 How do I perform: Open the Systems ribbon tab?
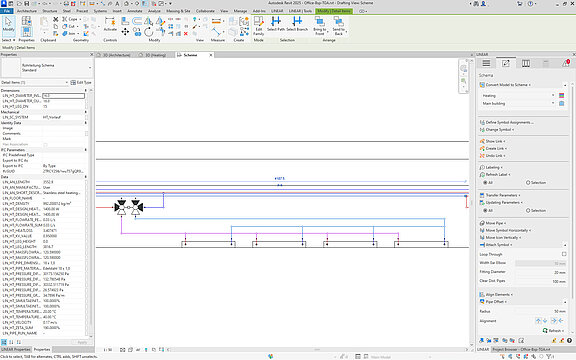tap(100, 11)
